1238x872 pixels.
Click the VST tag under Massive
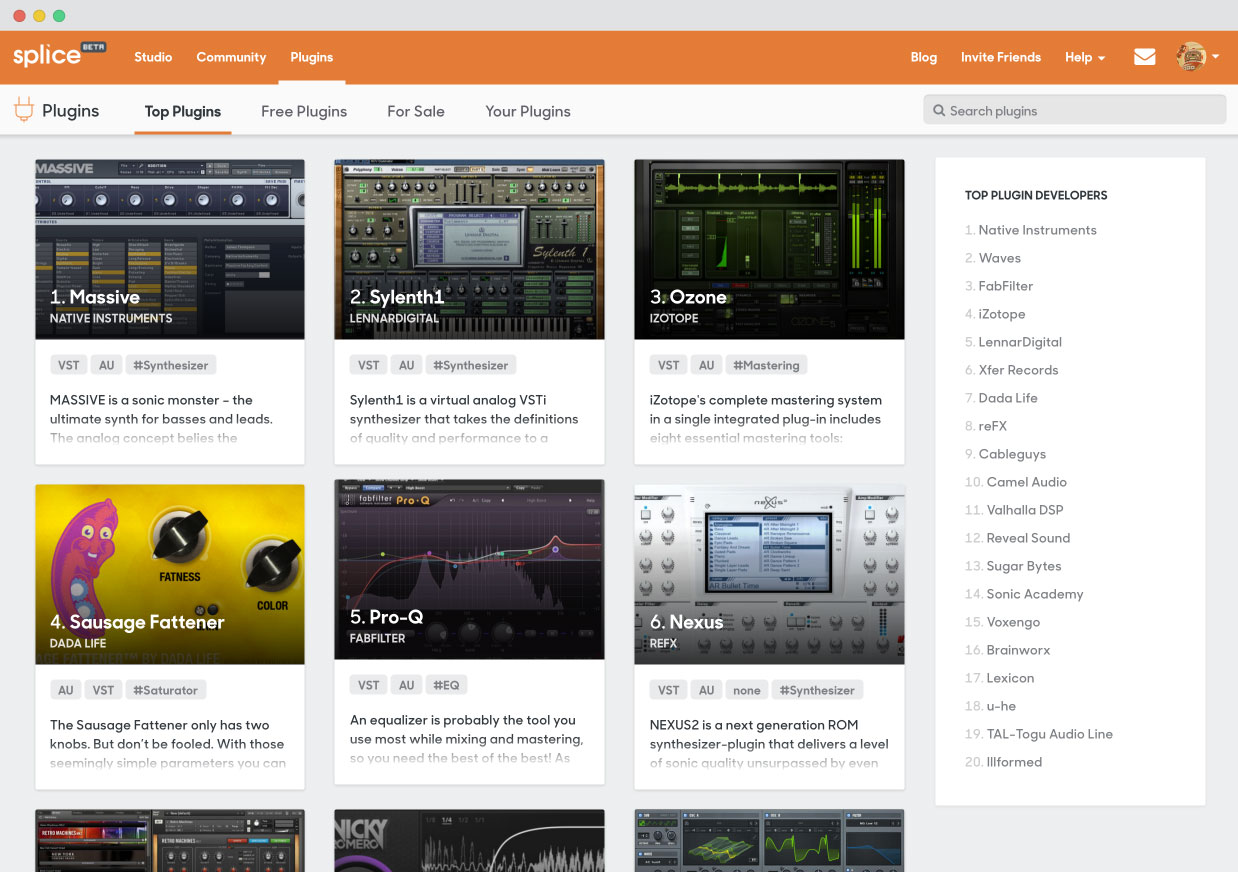pyautogui.click(x=69, y=365)
